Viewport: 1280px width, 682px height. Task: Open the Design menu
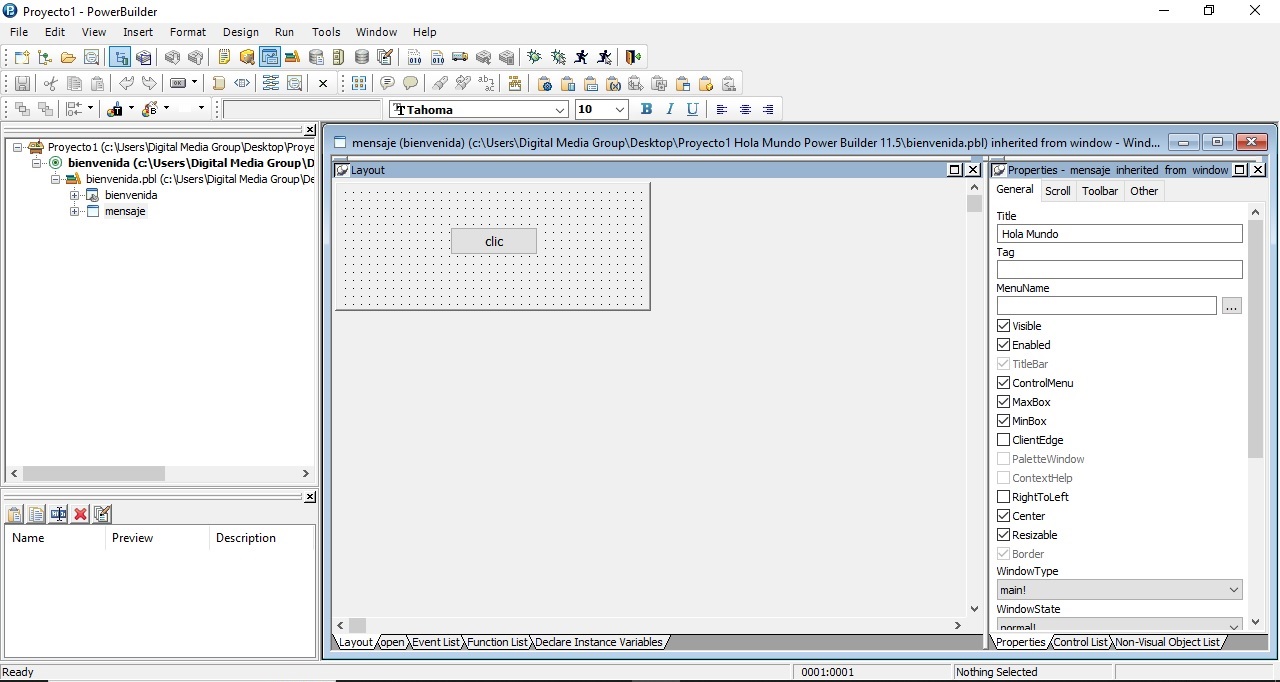240,31
